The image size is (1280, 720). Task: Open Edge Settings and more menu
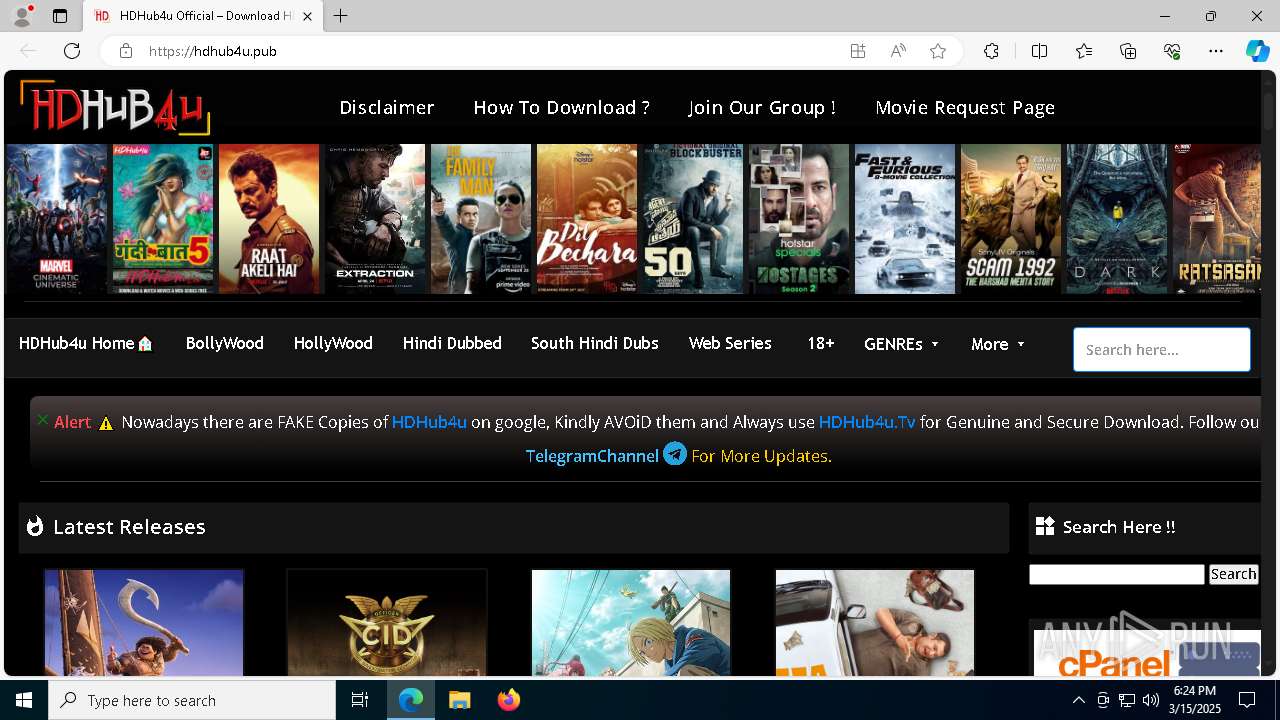pos(1216,51)
